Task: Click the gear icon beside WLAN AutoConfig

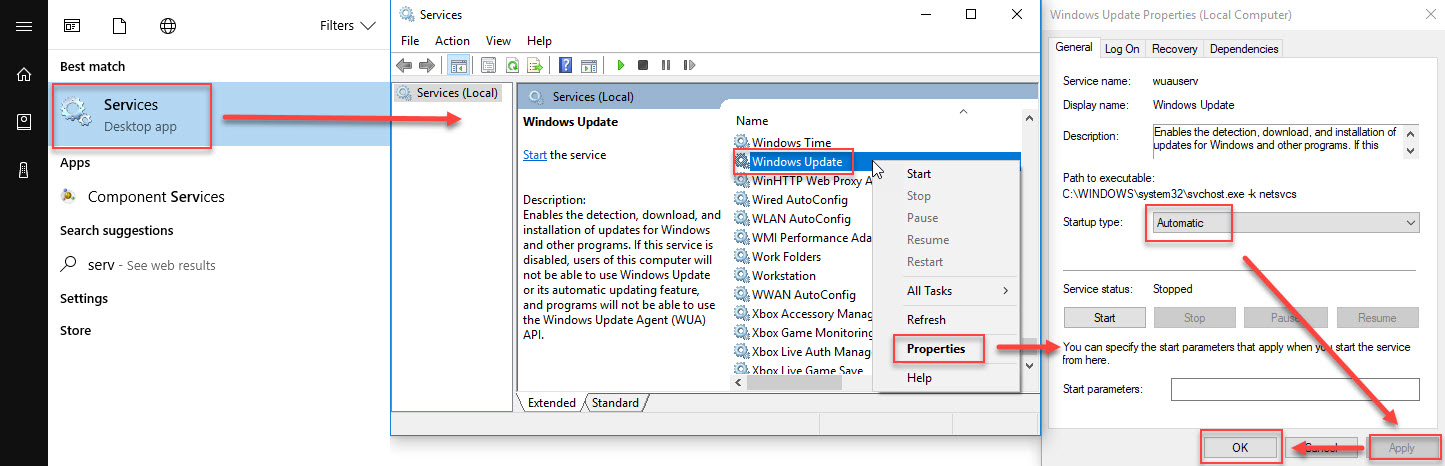Action: pyautogui.click(x=742, y=218)
